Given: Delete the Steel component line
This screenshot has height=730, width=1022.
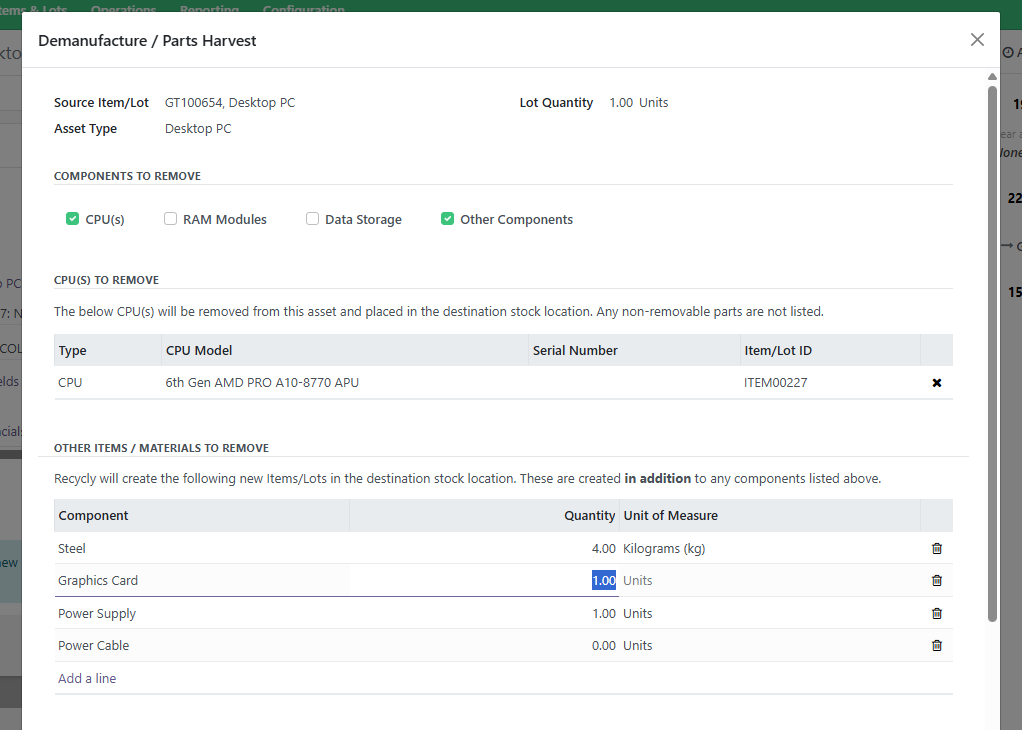Looking at the screenshot, I should tap(936, 548).
